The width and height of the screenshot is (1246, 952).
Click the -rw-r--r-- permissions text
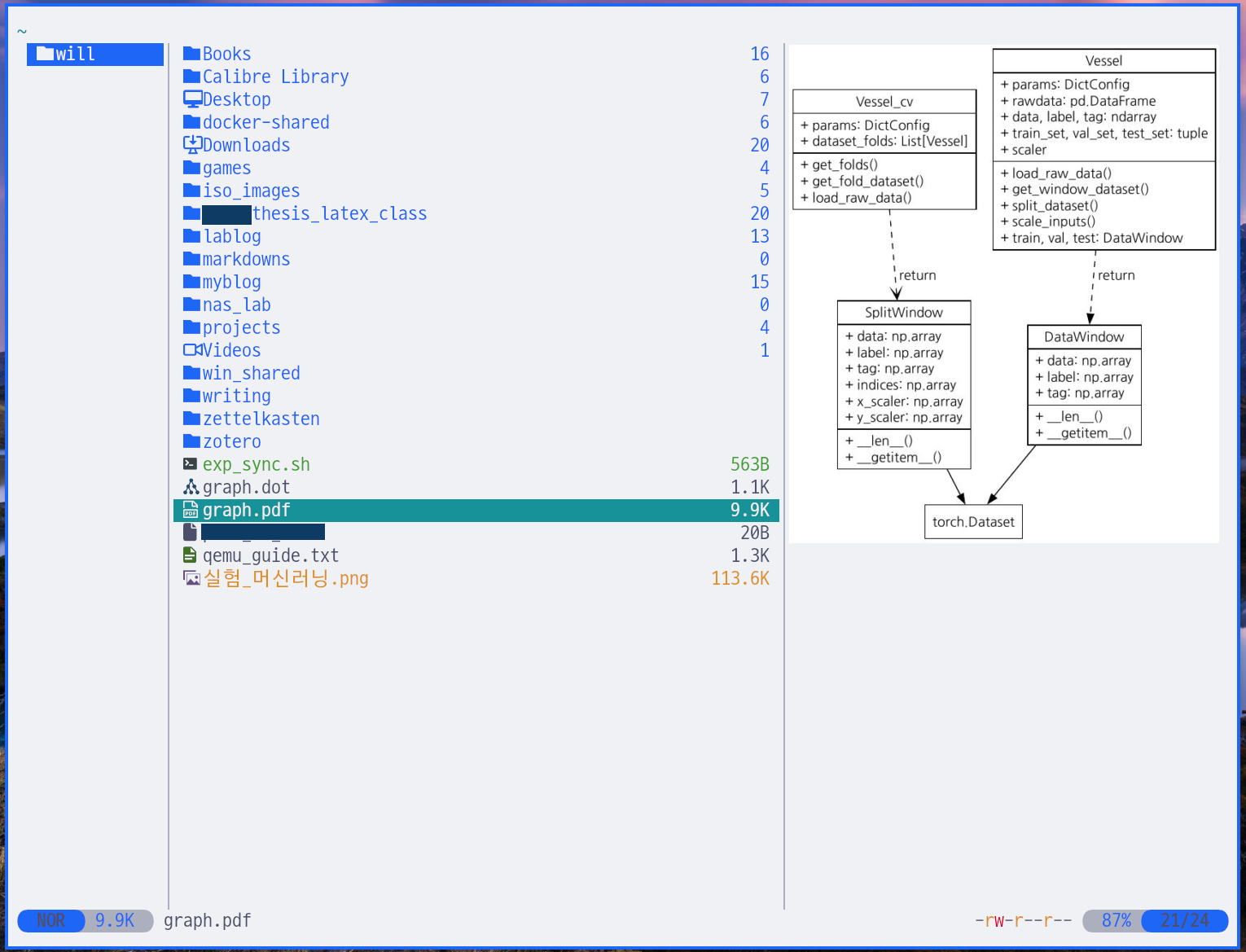1023,920
